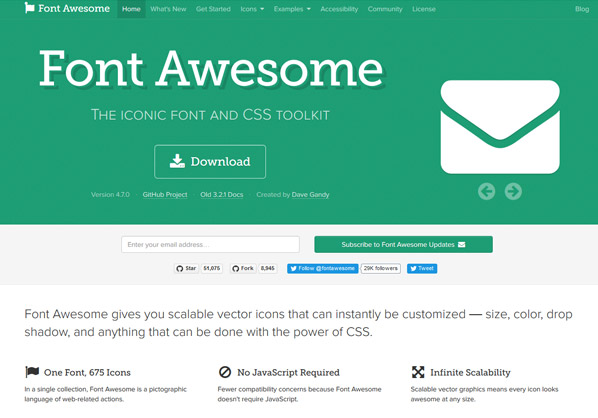Viewport: 598px width, 418px height.
Task: Select the 'No JavaScript Required' heading
Action: (288, 373)
